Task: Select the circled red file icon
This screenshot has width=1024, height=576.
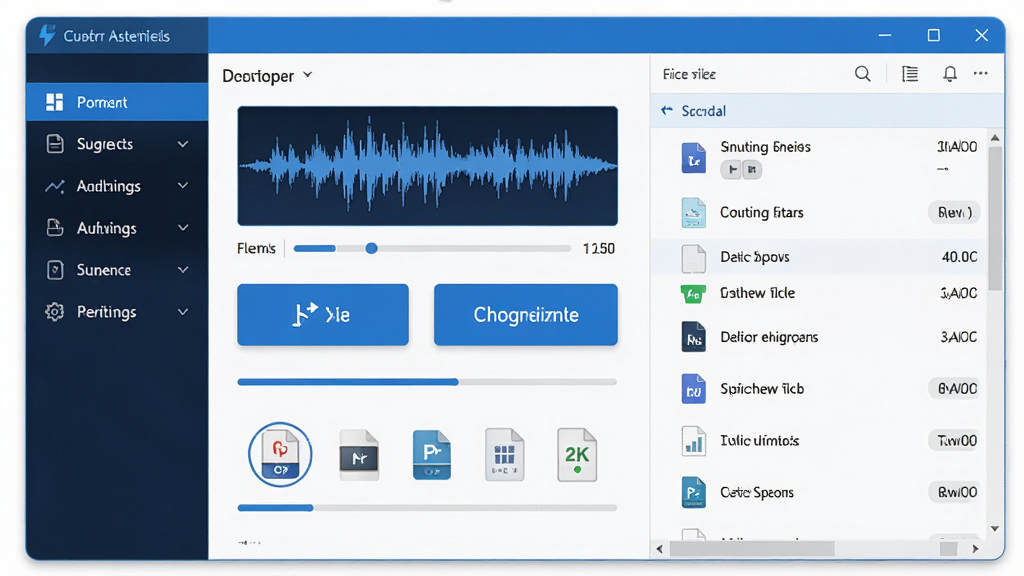Action: click(280, 455)
